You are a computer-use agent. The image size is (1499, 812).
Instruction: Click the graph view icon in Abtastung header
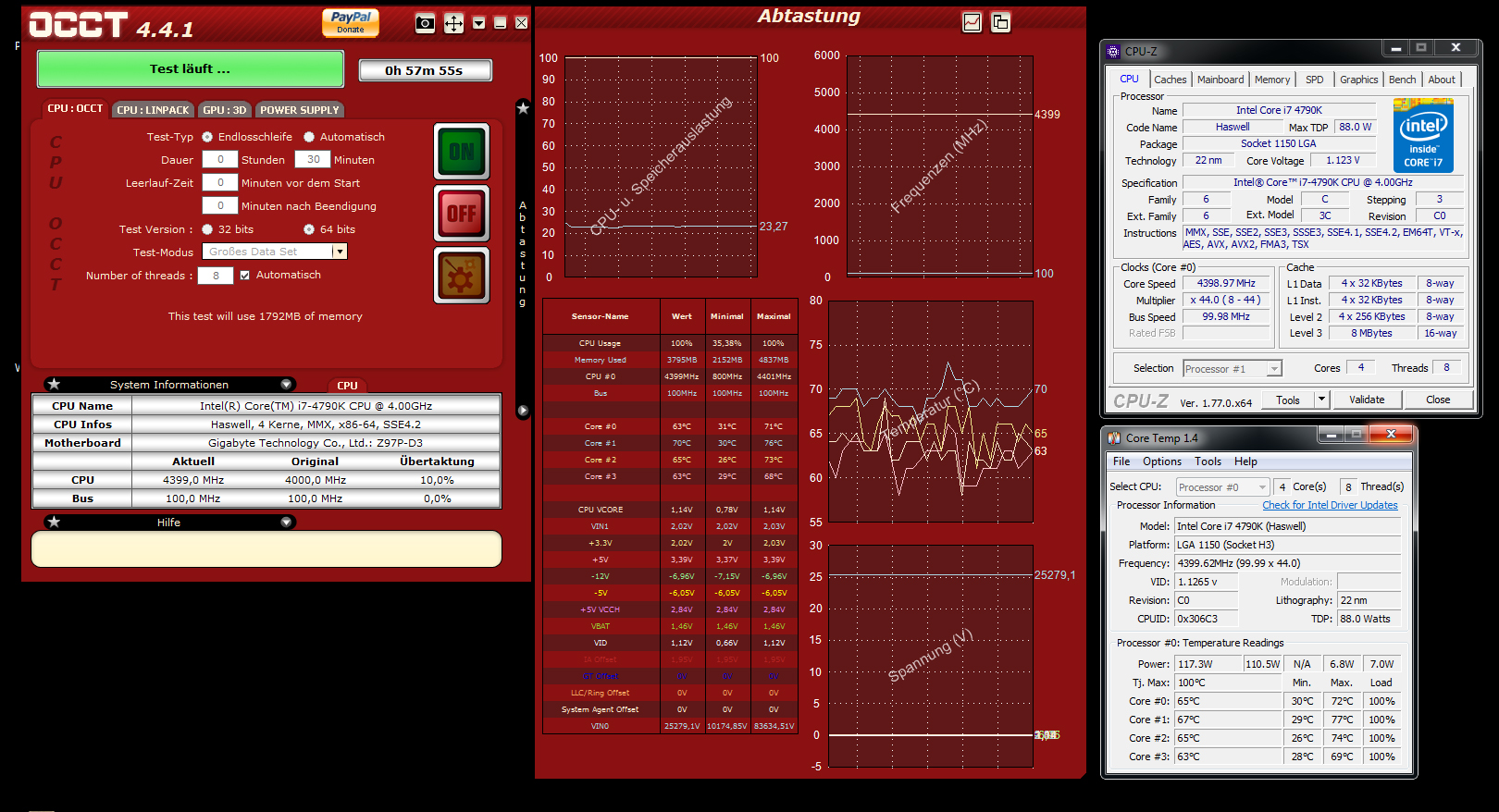(x=972, y=22)
